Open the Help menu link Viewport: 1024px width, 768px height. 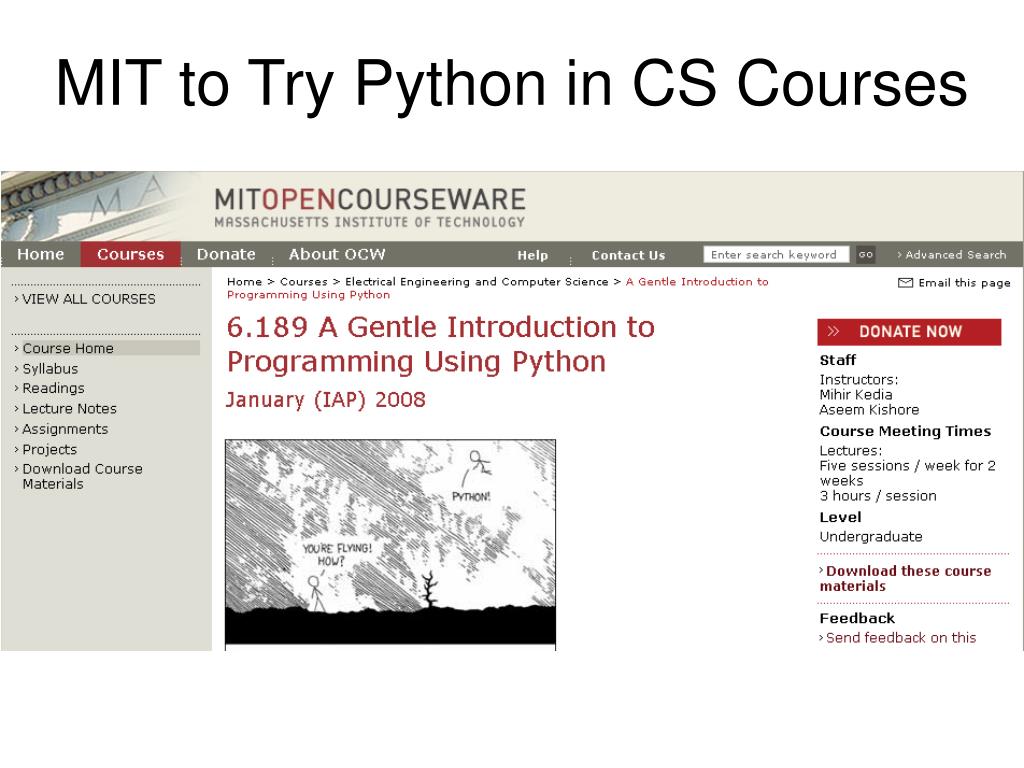pos(532,255)
